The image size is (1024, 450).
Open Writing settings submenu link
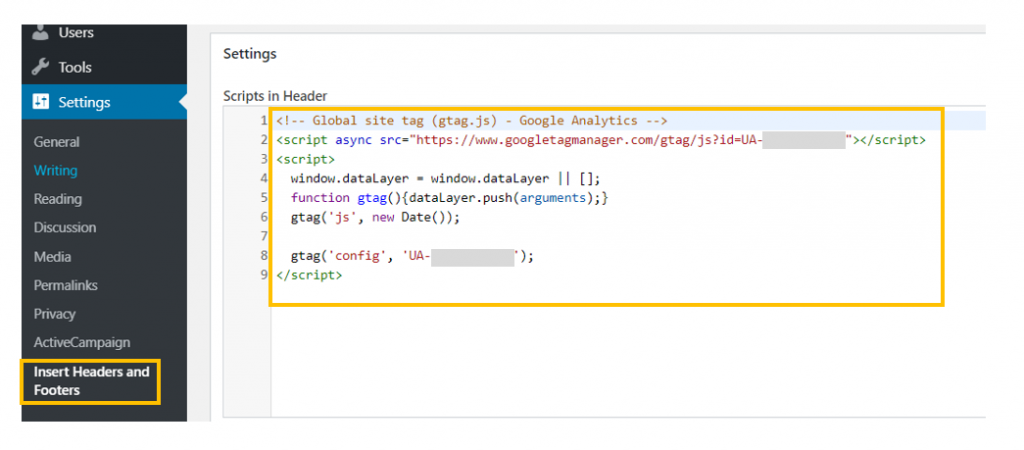pos(56,170)
